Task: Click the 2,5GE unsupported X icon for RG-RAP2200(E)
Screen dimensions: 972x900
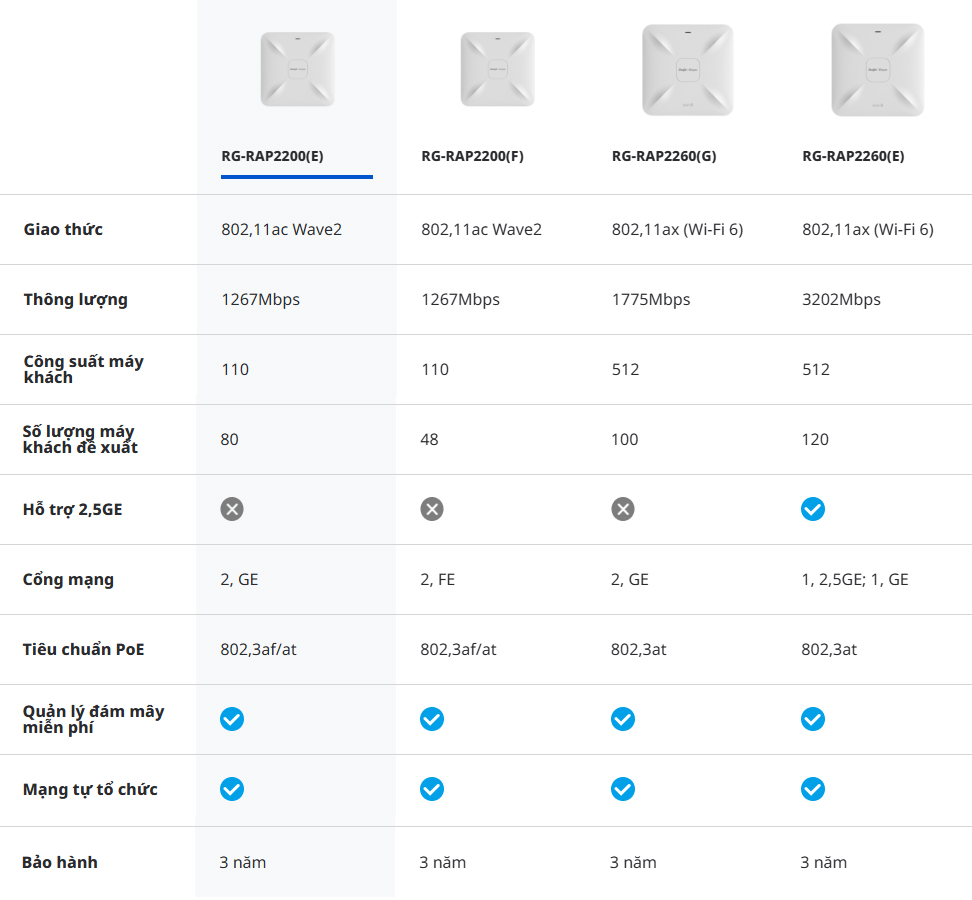Action: [232, 509]
